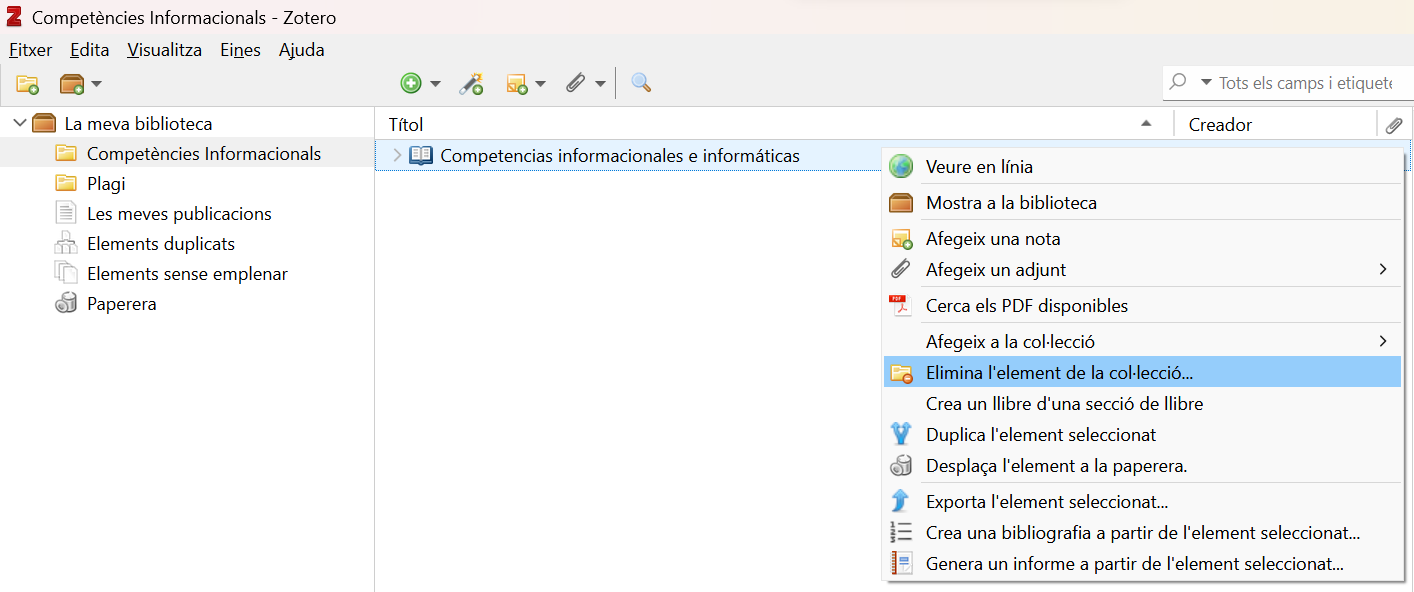Choose 'Afegeix una nota'
The image size is (1414, 592).
1142,239
